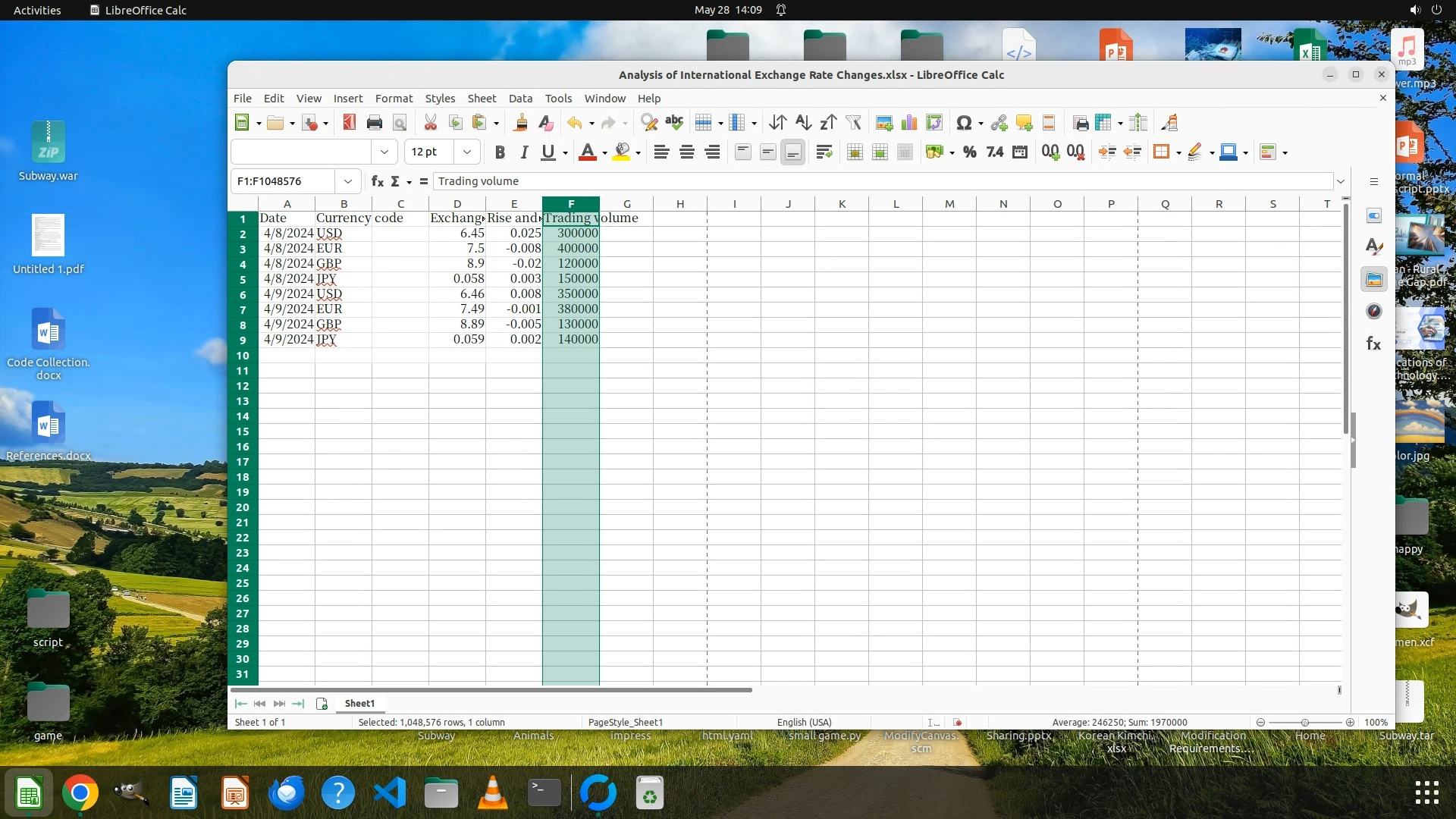
Task: Click the AutoFilter funnel icon
Action: [x=853, y=123]
